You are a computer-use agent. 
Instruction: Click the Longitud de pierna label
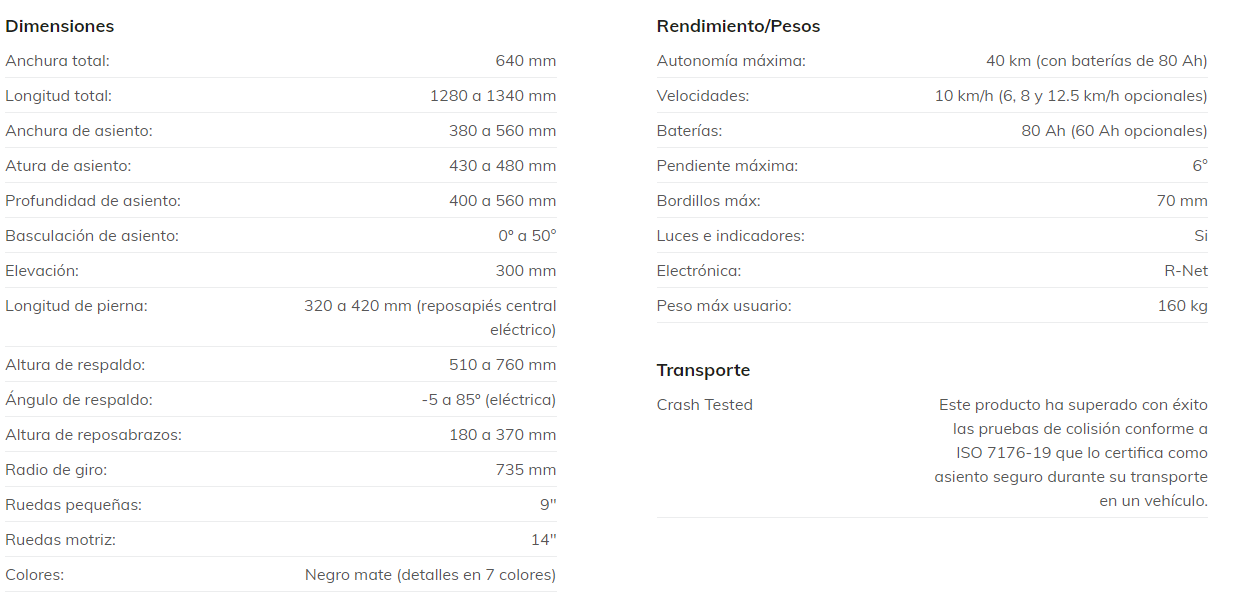click(76, 306)
